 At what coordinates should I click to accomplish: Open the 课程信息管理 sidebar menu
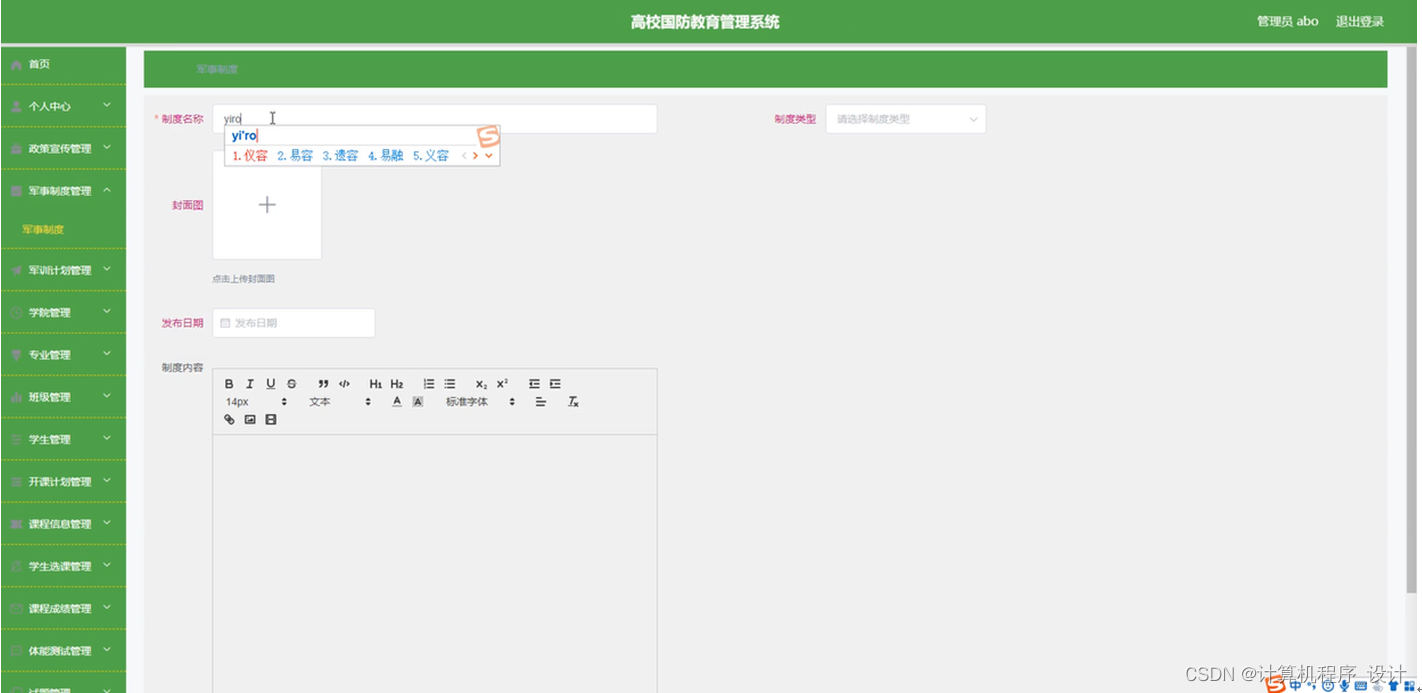[x=64, y=524]
